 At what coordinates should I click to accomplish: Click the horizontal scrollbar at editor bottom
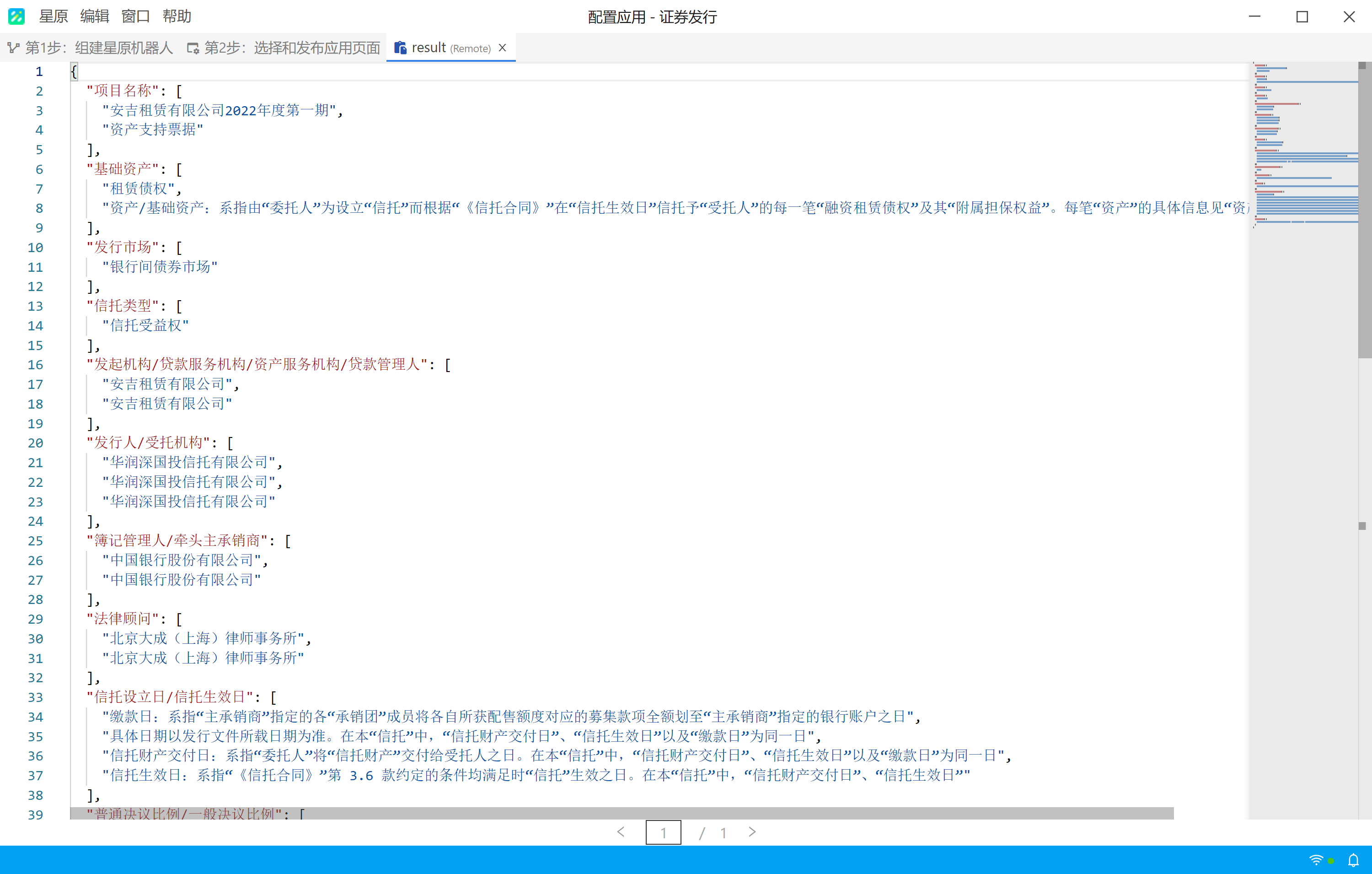pos(622,813)
